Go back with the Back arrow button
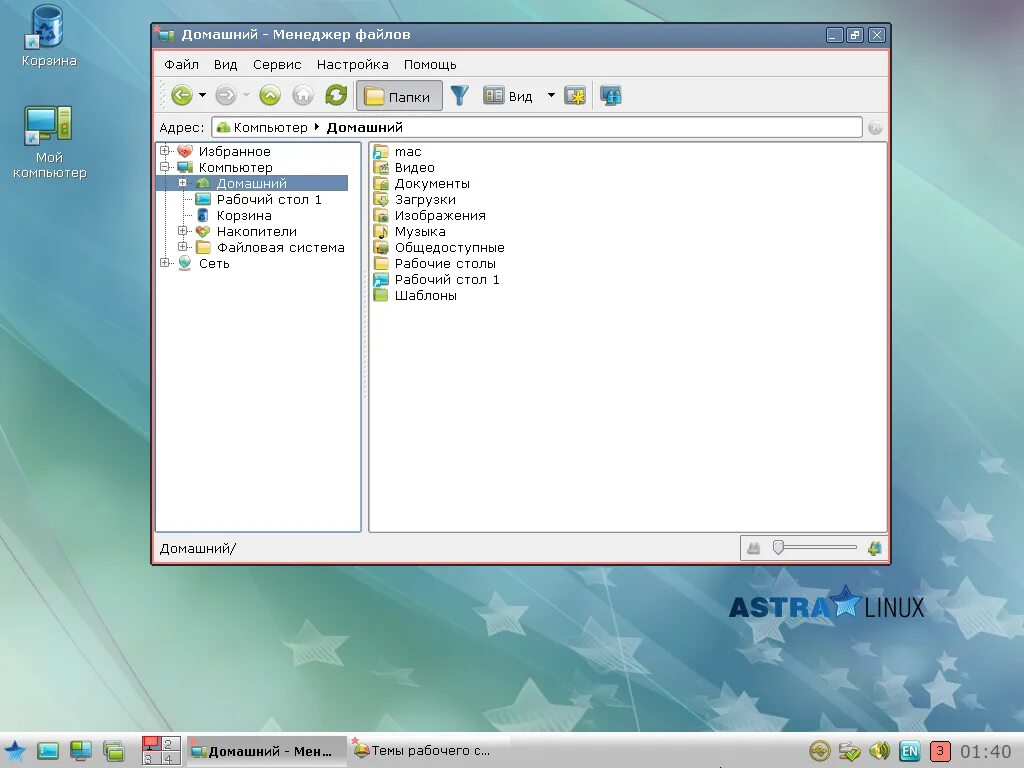 coord(182,96)
